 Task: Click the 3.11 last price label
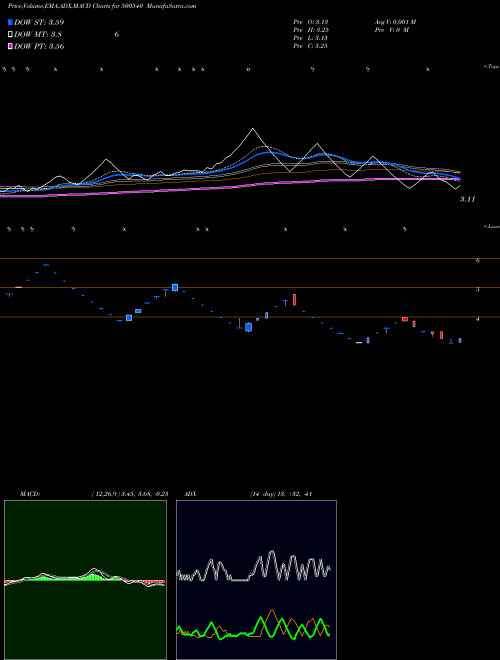click(467, 200)
